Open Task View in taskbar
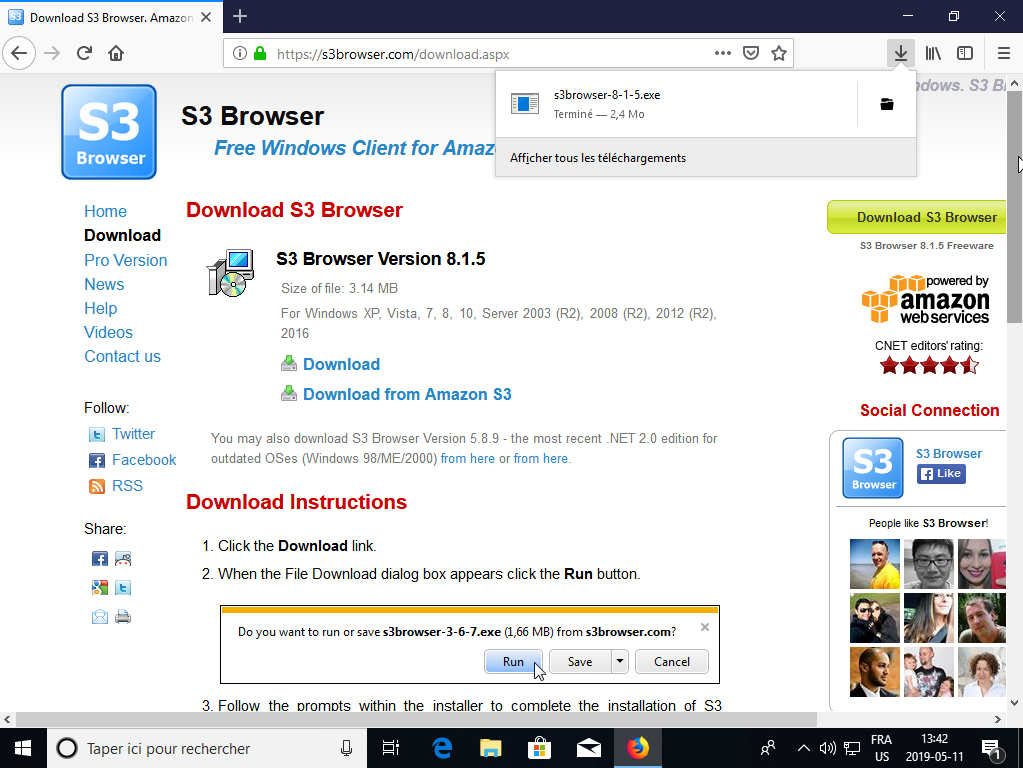This screenshot has width=1023, height=768. click(x=390, y=748)
